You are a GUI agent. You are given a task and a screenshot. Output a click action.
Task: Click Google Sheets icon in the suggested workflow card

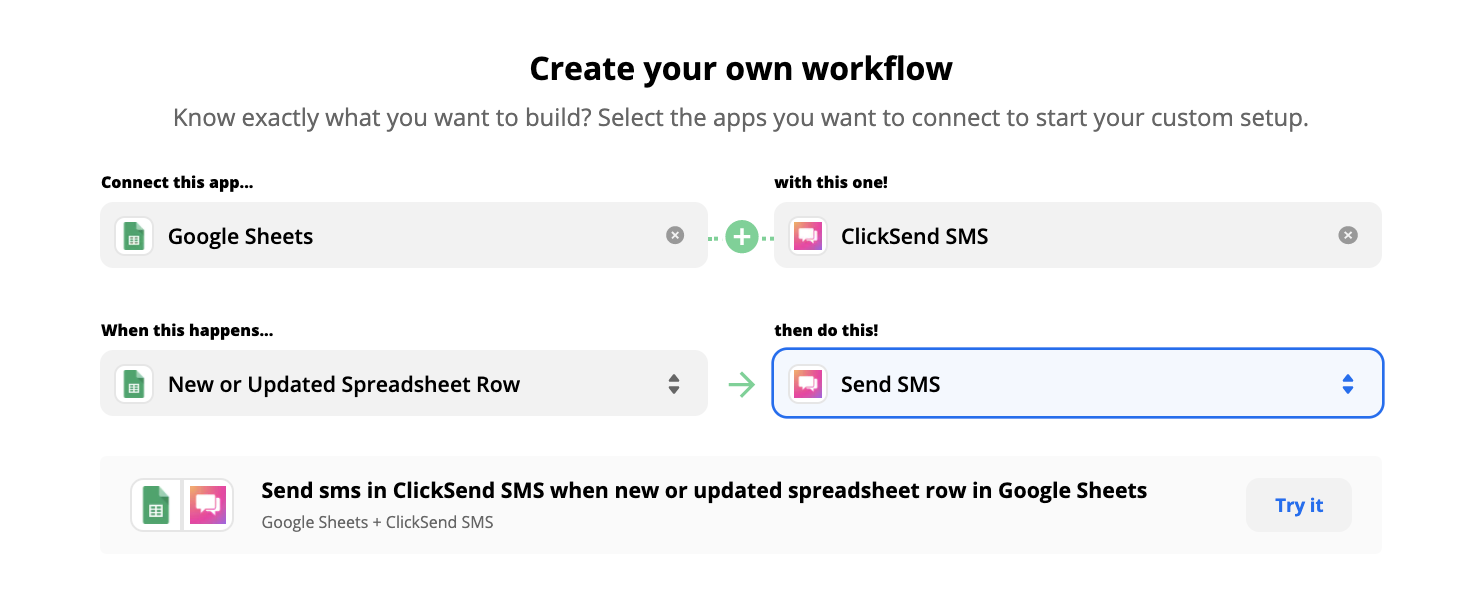pyautogui.click(x=156, y=505)
